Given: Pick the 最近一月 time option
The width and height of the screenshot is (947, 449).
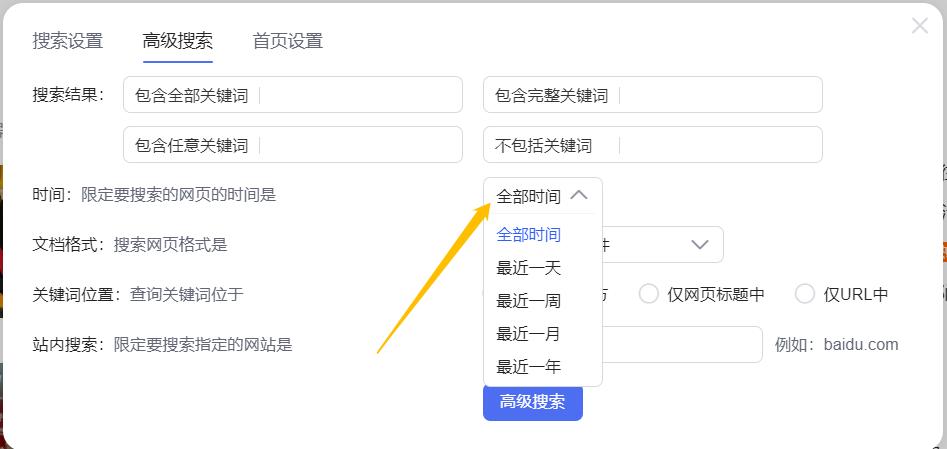Looking at the screenshot, I should (529, 334).
